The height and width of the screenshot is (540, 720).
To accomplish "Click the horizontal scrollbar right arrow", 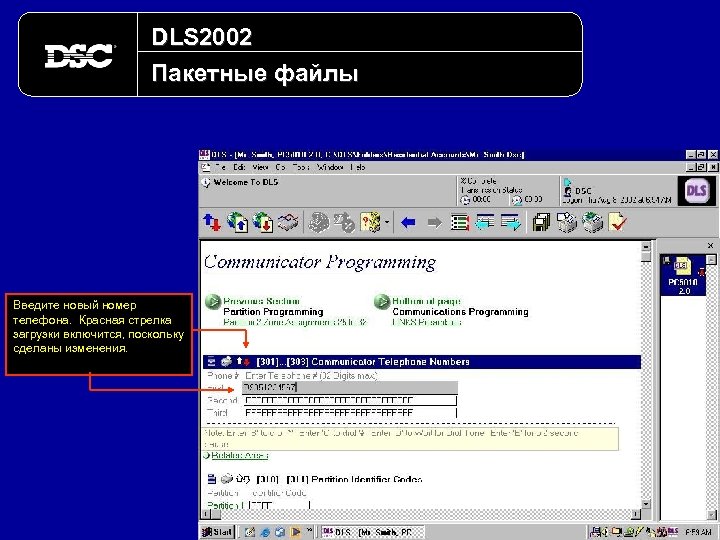I will (x=636, y=514).
